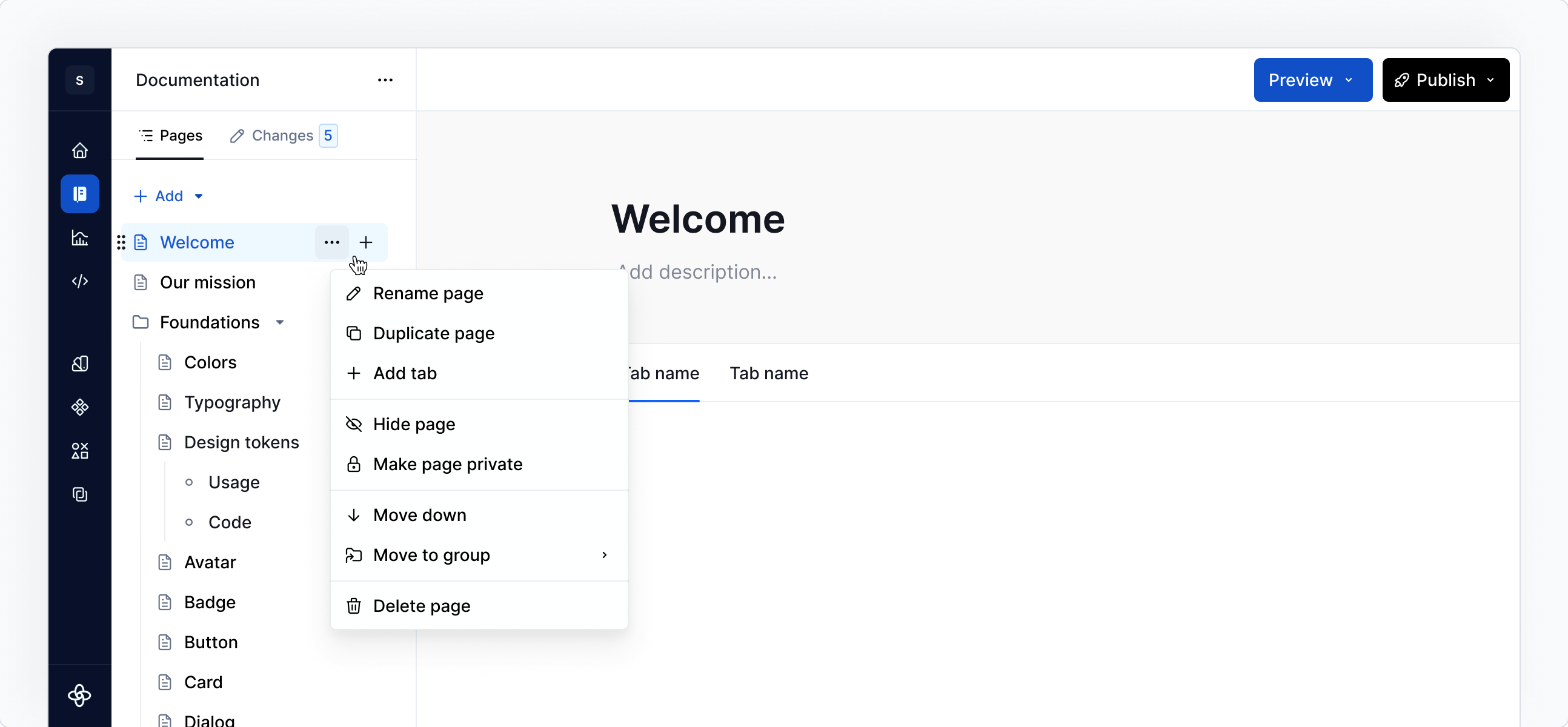Open the Publish dropdown arrow

[1491, 80]
